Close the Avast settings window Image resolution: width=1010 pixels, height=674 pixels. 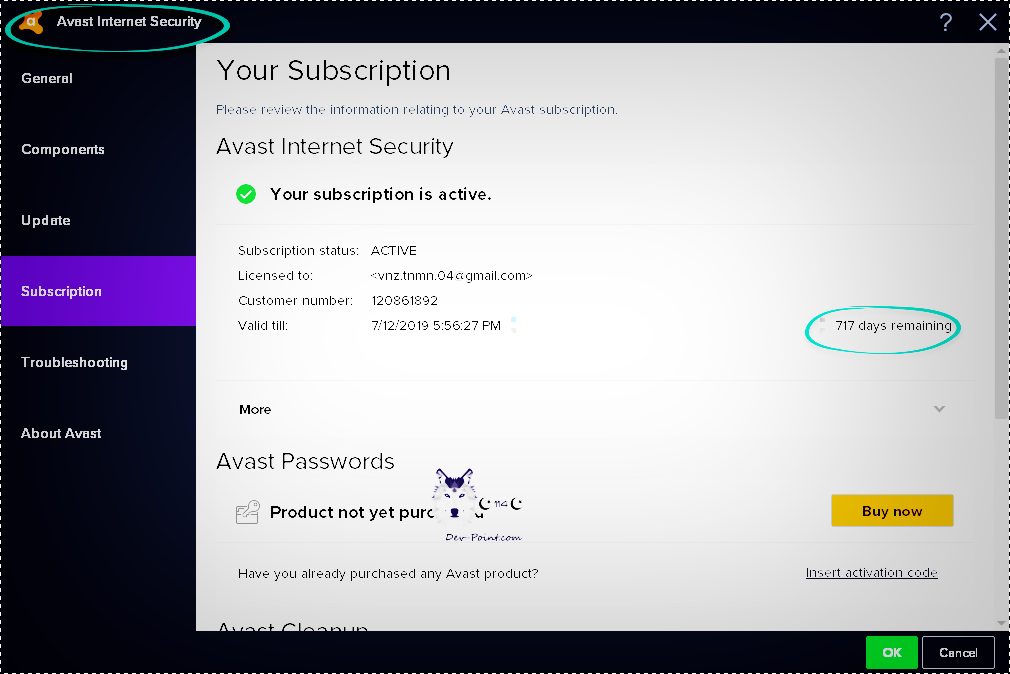[x=988, y=23]
